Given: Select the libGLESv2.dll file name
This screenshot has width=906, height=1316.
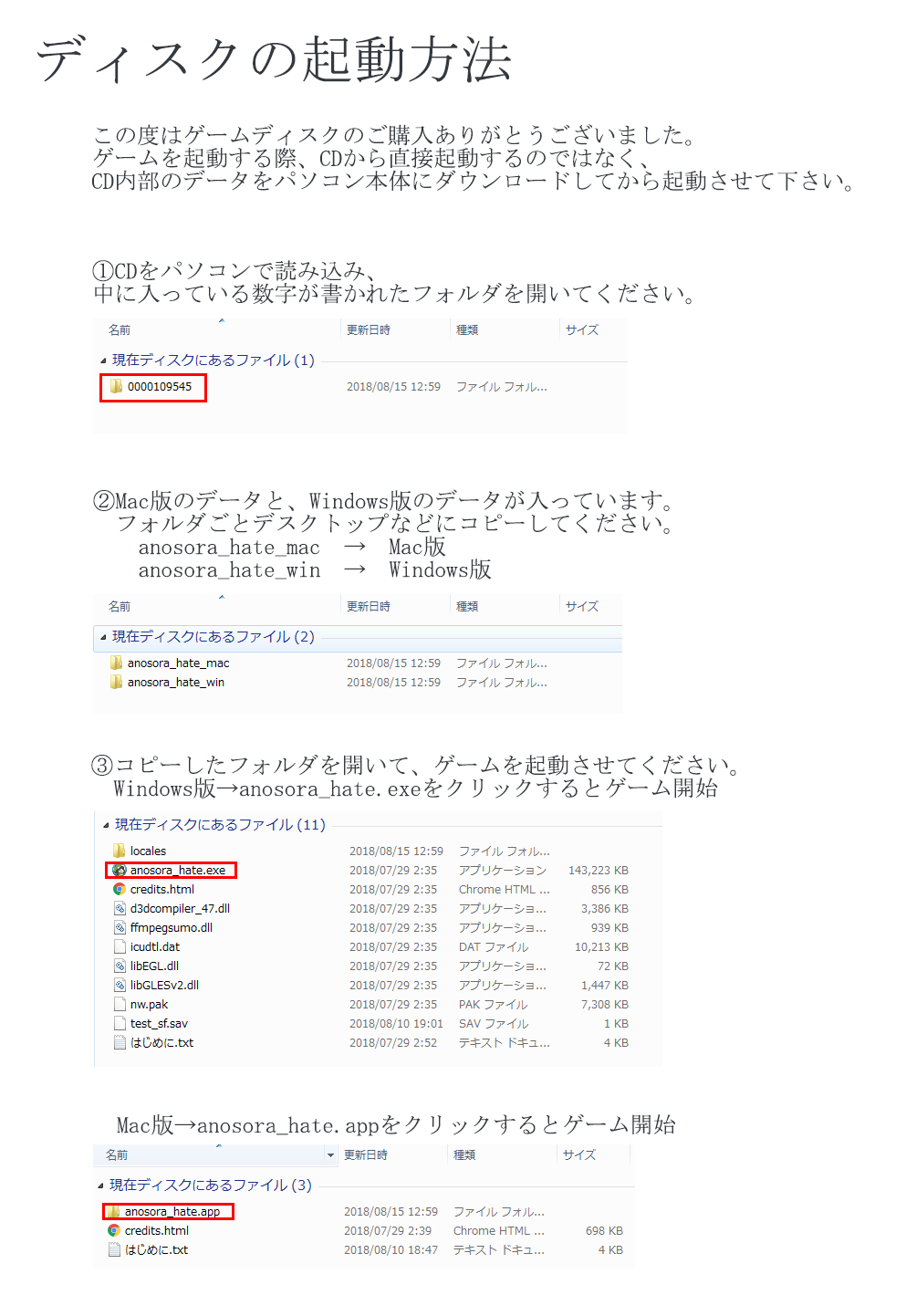Looking at the screenshot, I should [164, 986].
